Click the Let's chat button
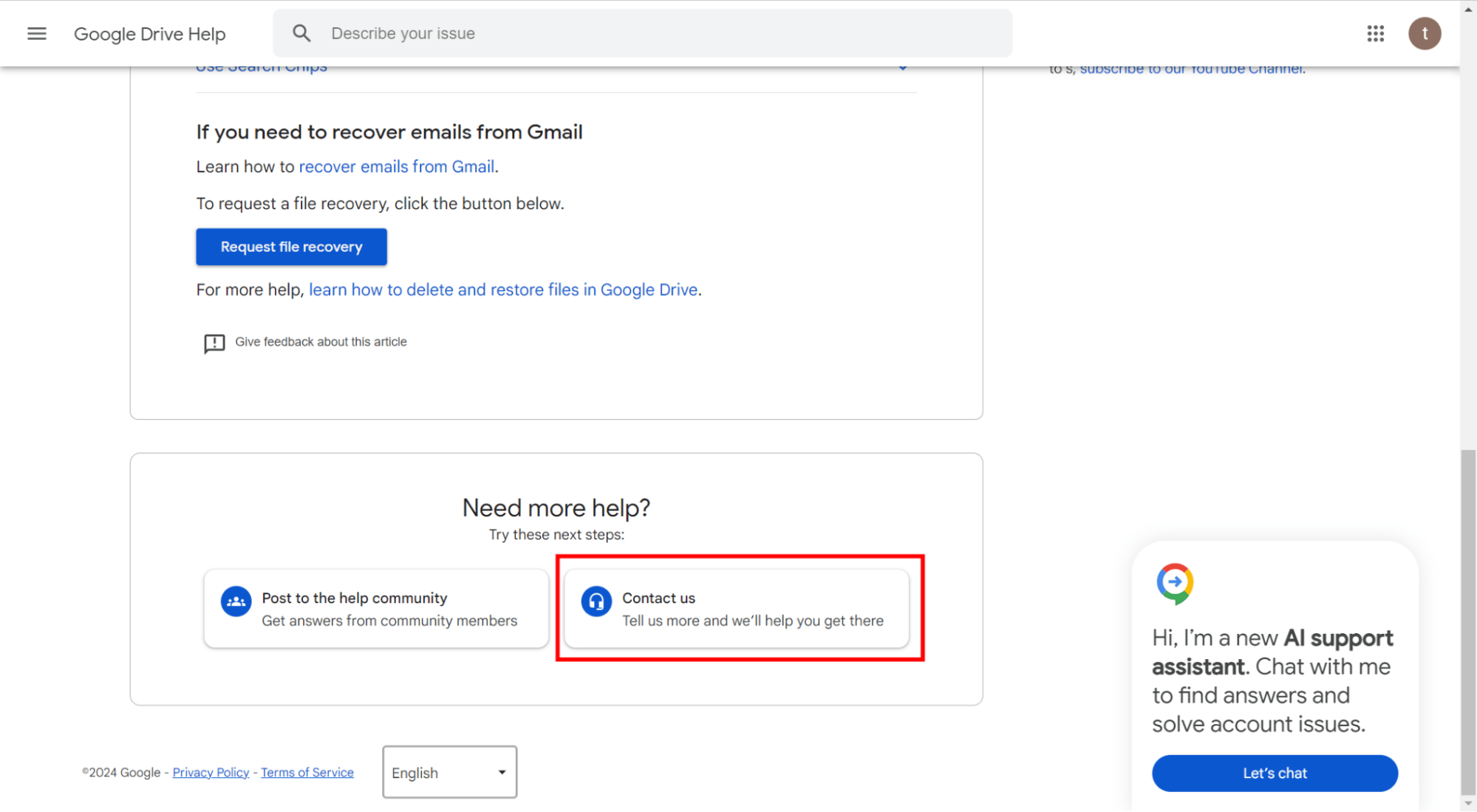Image resolution: width=1477 pixels, height=812 pixels. [1275, 772]
